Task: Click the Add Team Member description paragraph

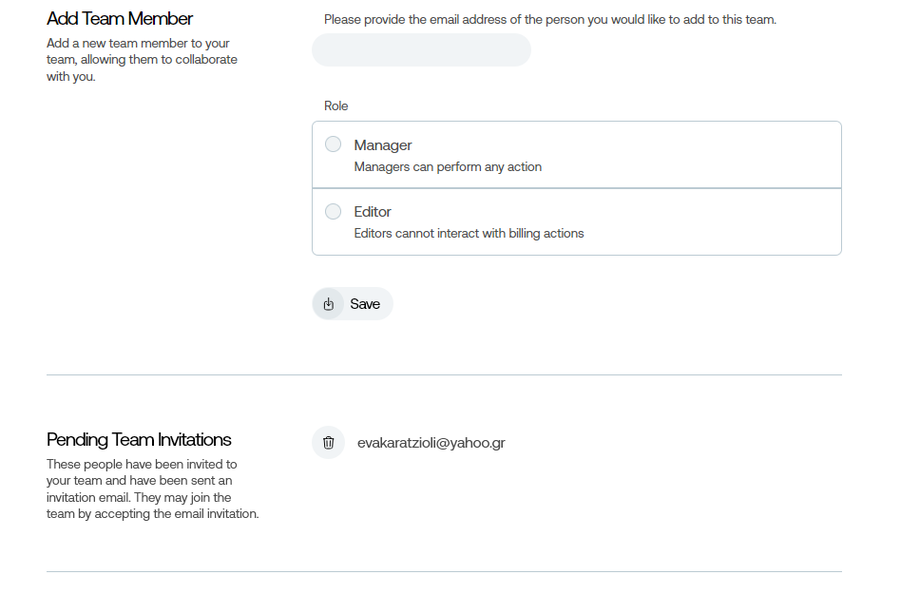Action: tap(142, 60)
